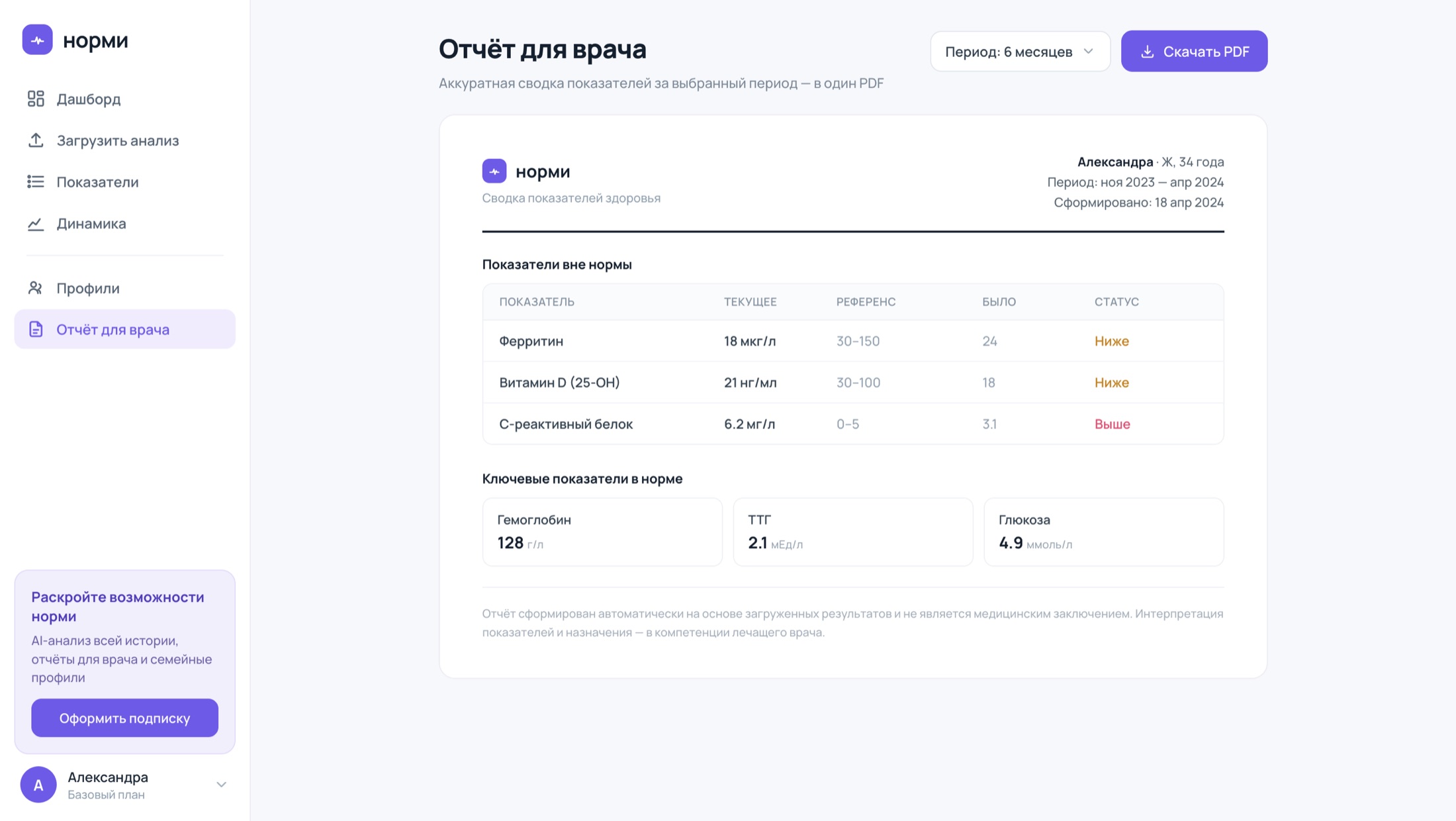Click the value 18 мкг/л

(750, 341)
